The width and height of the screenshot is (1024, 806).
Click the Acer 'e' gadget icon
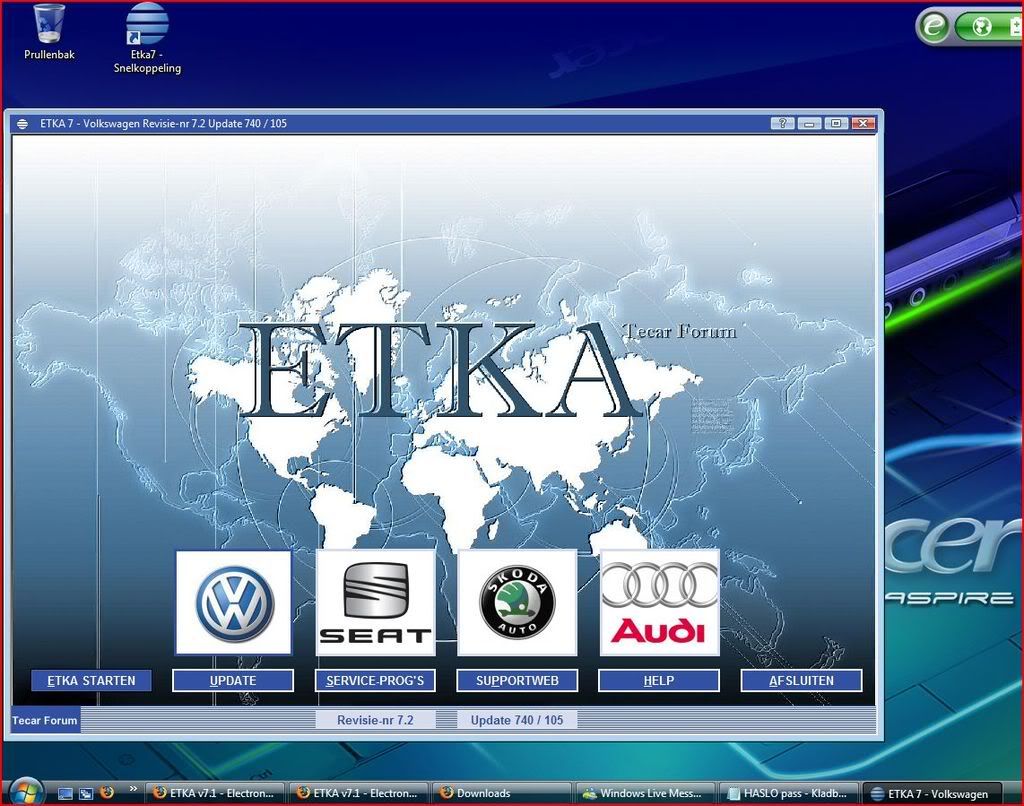click(x=933, y=26)
